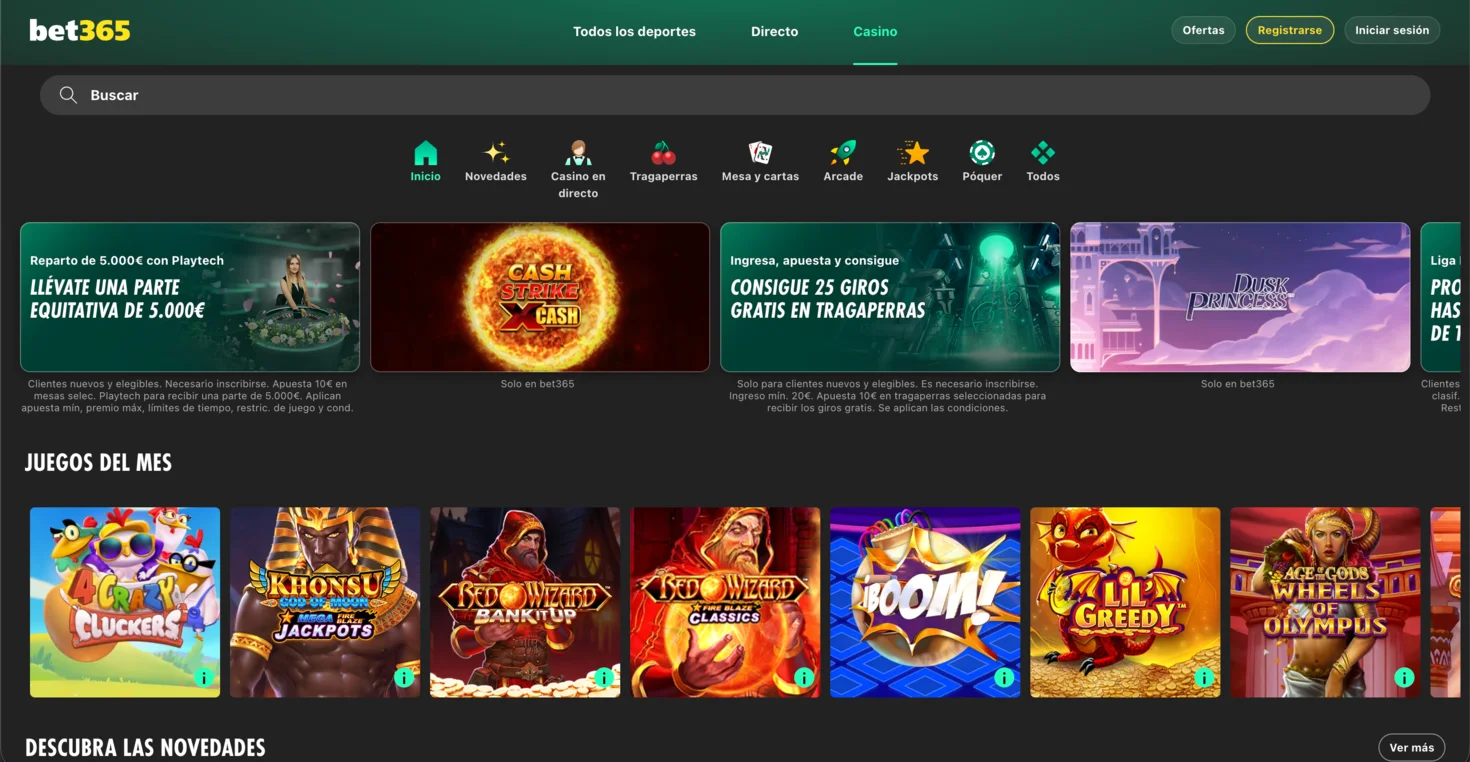Launch Khonsu God of Moon Jackpots
Image resolution: width=1470 pixels, height=762 pixels.
pos(325,602)
